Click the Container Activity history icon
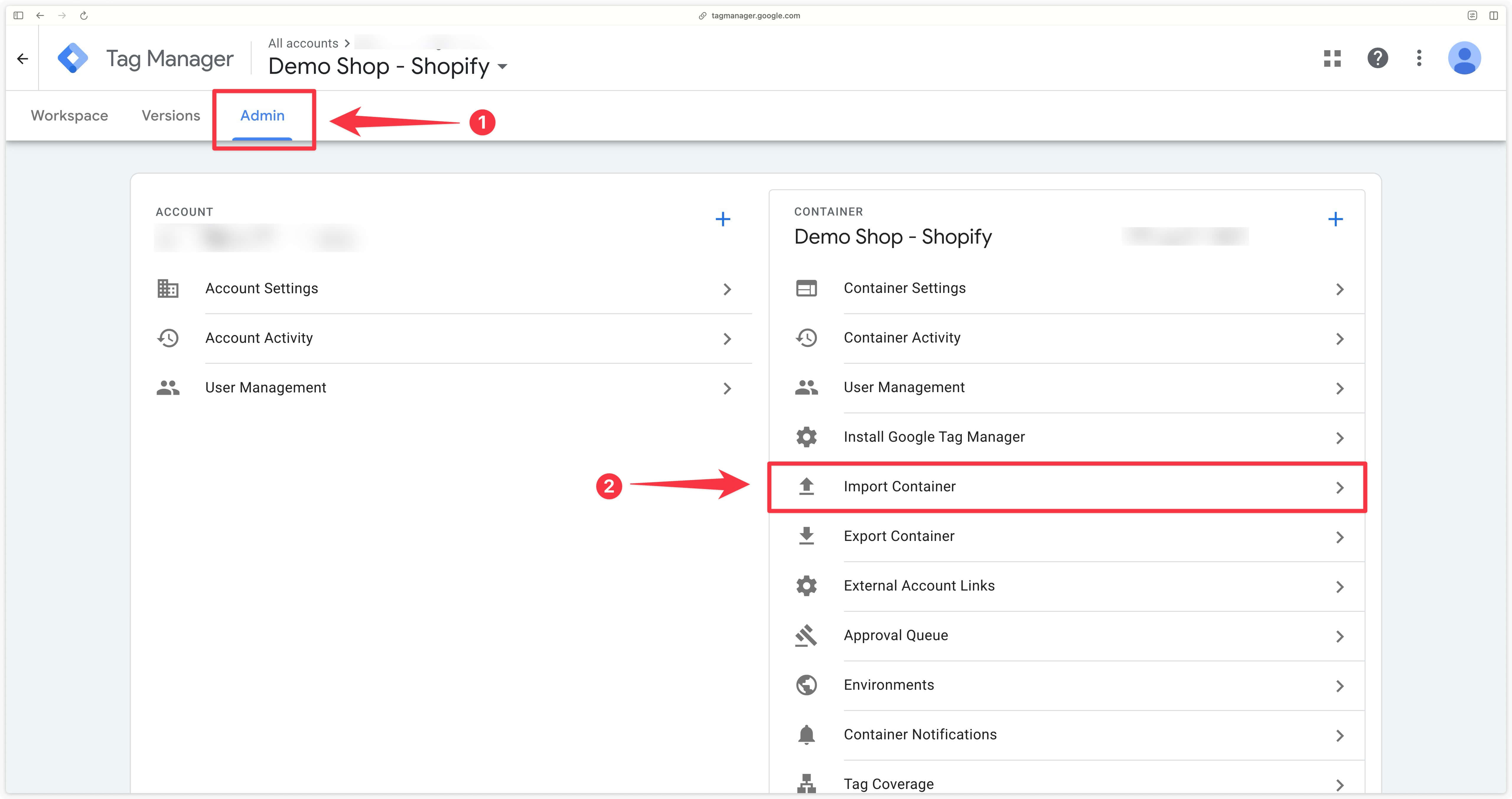 [x=806, y=337]
